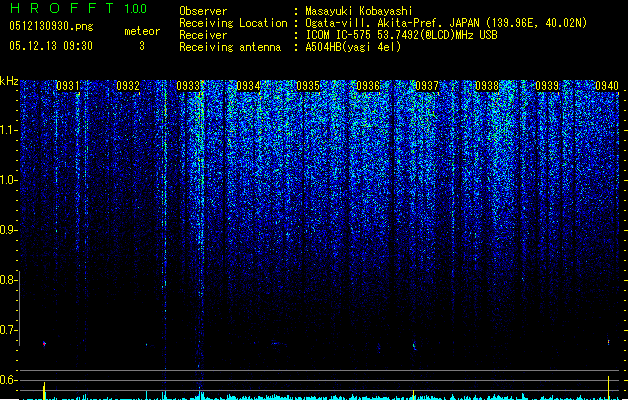Click the 0935 time marker
Image resolution: width=629 pixels, height=400 pixels.
click(308, 86)
